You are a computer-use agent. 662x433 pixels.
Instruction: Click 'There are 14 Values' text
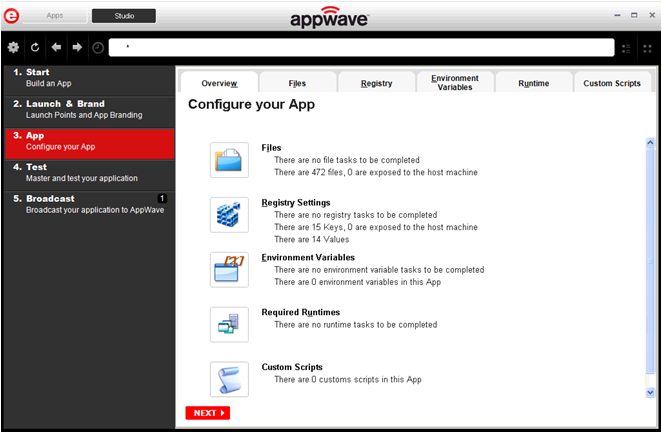[x=312, y=239]
